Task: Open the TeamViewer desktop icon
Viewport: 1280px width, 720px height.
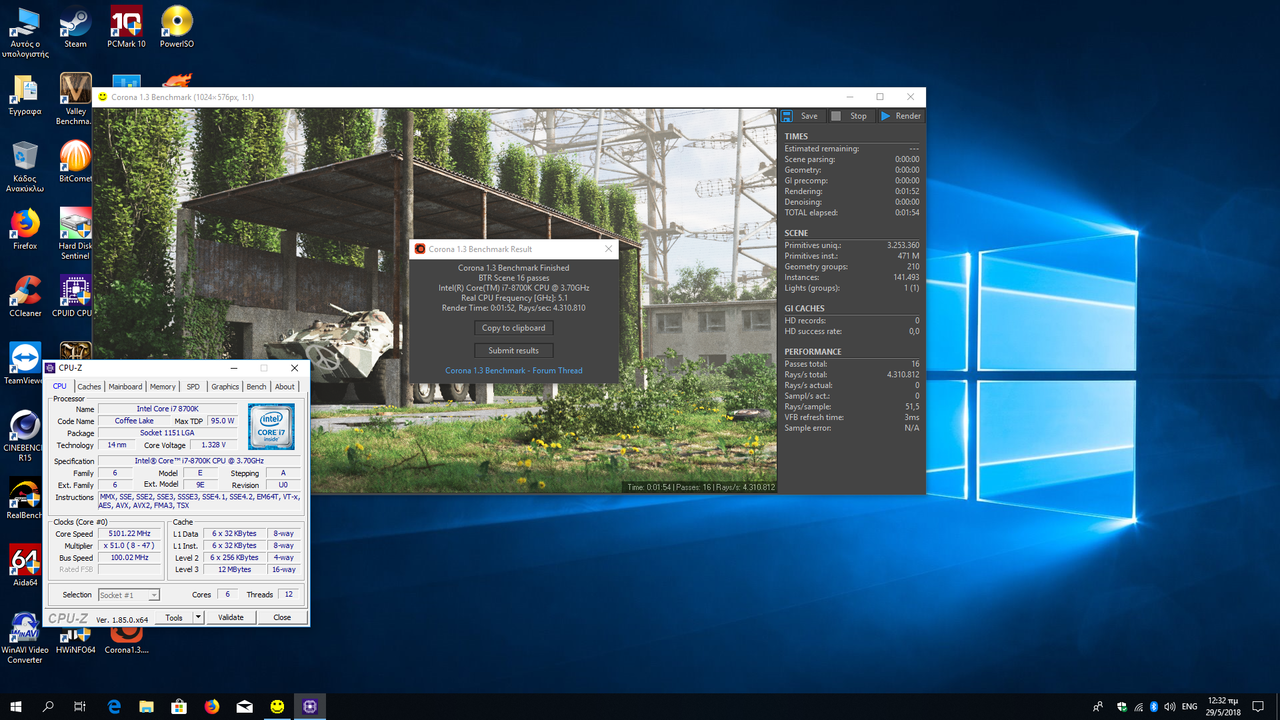Action: 25,364
